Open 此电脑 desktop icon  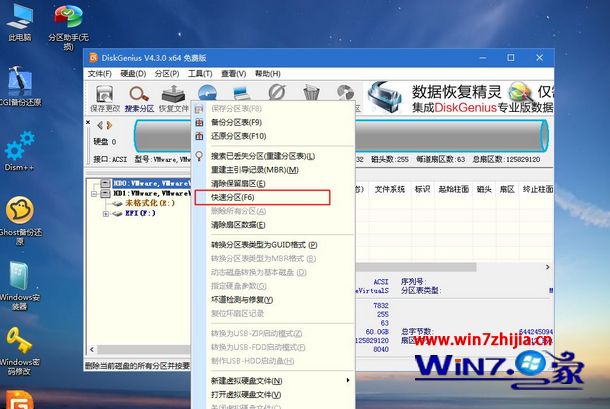coord(19,22)
